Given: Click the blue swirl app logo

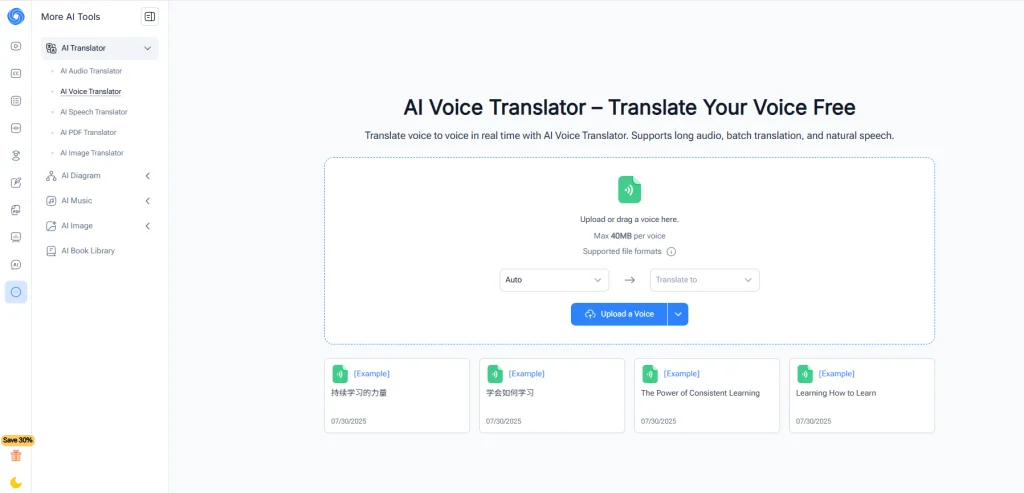Looking at the screenshot, I should point(16,17).
